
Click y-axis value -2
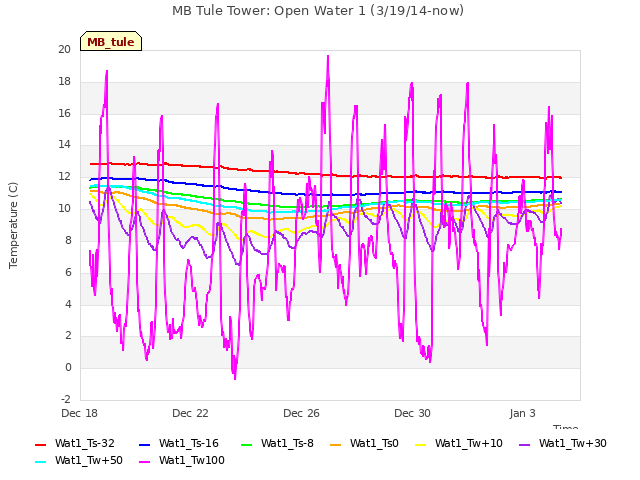65,399
